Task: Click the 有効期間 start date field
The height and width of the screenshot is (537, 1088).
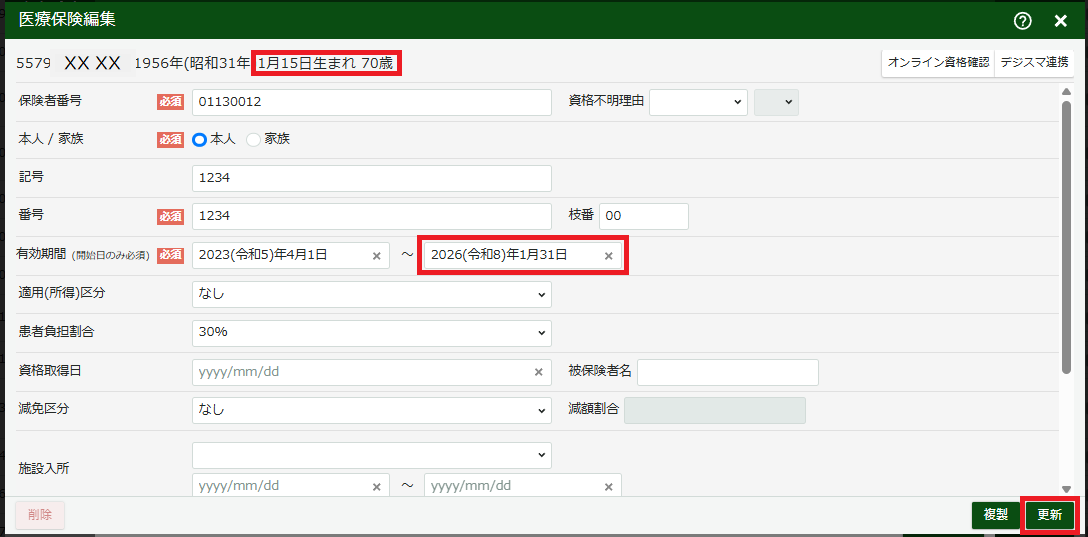Action: [x=291, y=255]
